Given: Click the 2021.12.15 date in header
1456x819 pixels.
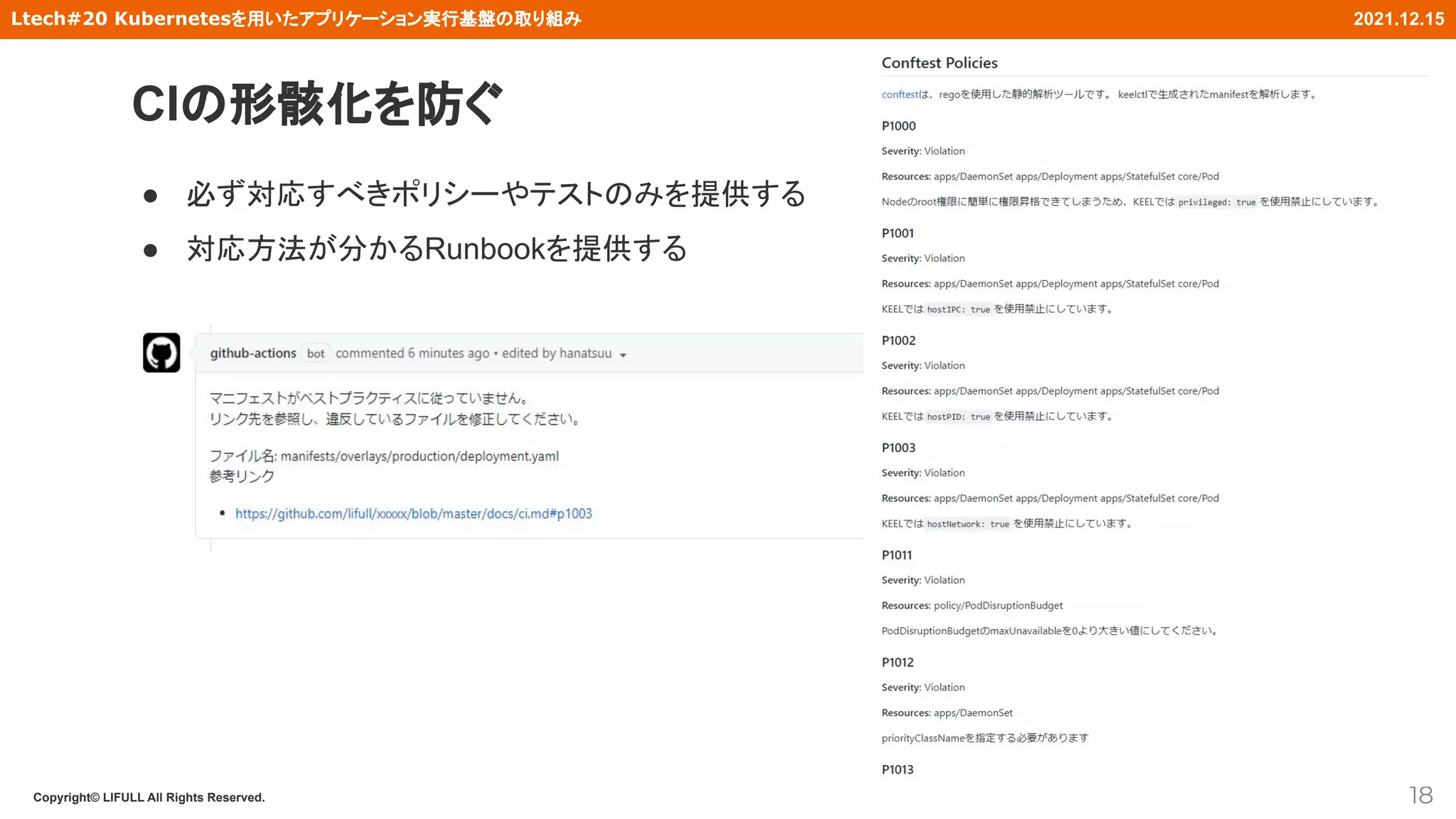Looking at the screenshot, I should coord(1398,18).
